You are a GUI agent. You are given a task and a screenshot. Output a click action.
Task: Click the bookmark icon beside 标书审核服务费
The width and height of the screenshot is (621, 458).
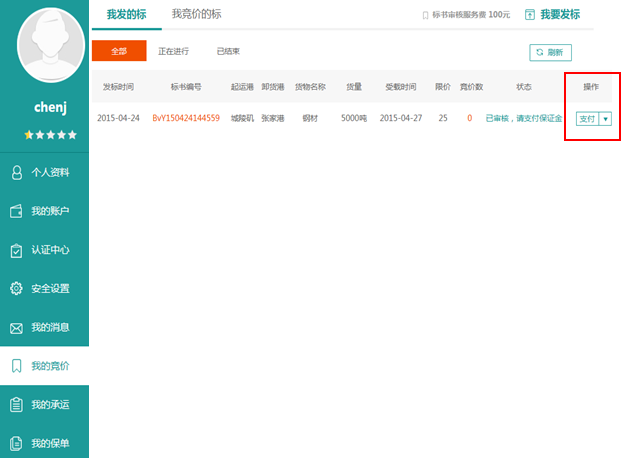point(425,15)
